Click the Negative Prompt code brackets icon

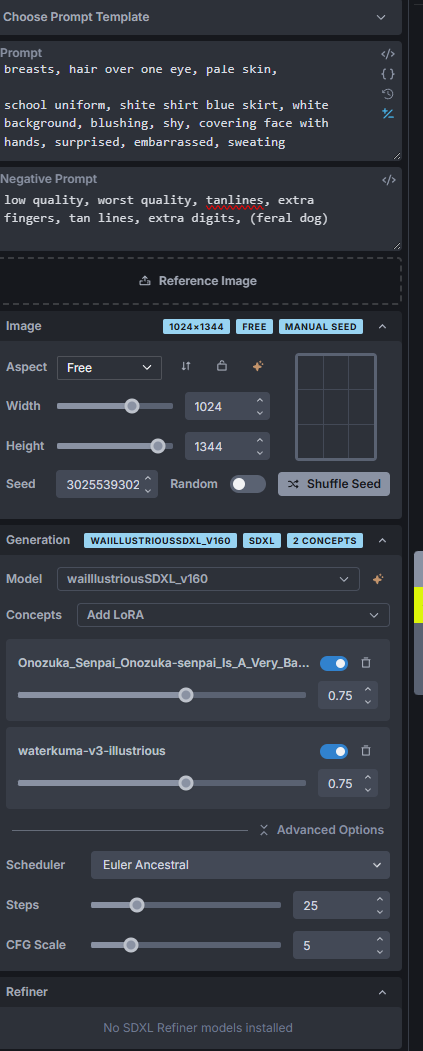tap(388, 180)
